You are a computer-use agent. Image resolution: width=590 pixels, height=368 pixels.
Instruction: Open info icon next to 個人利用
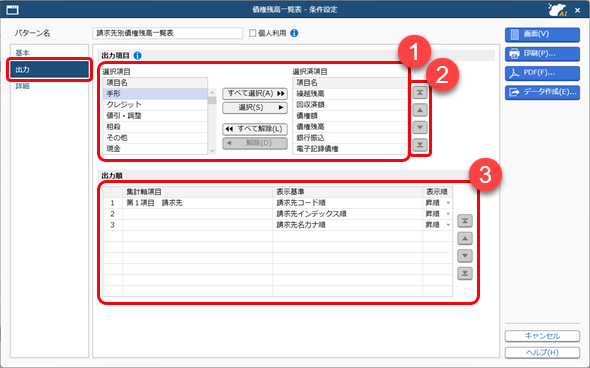(294, 33)
